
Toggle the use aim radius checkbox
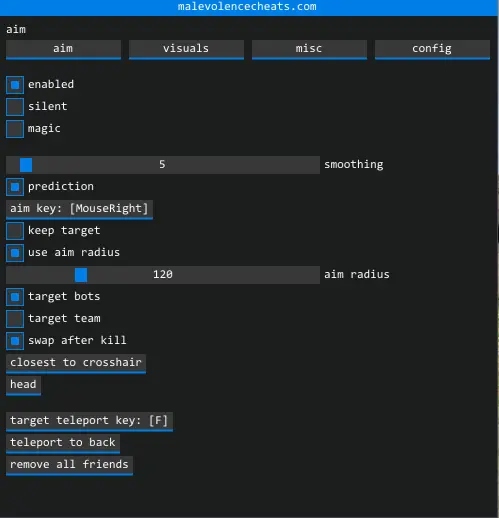click(15, 253)
